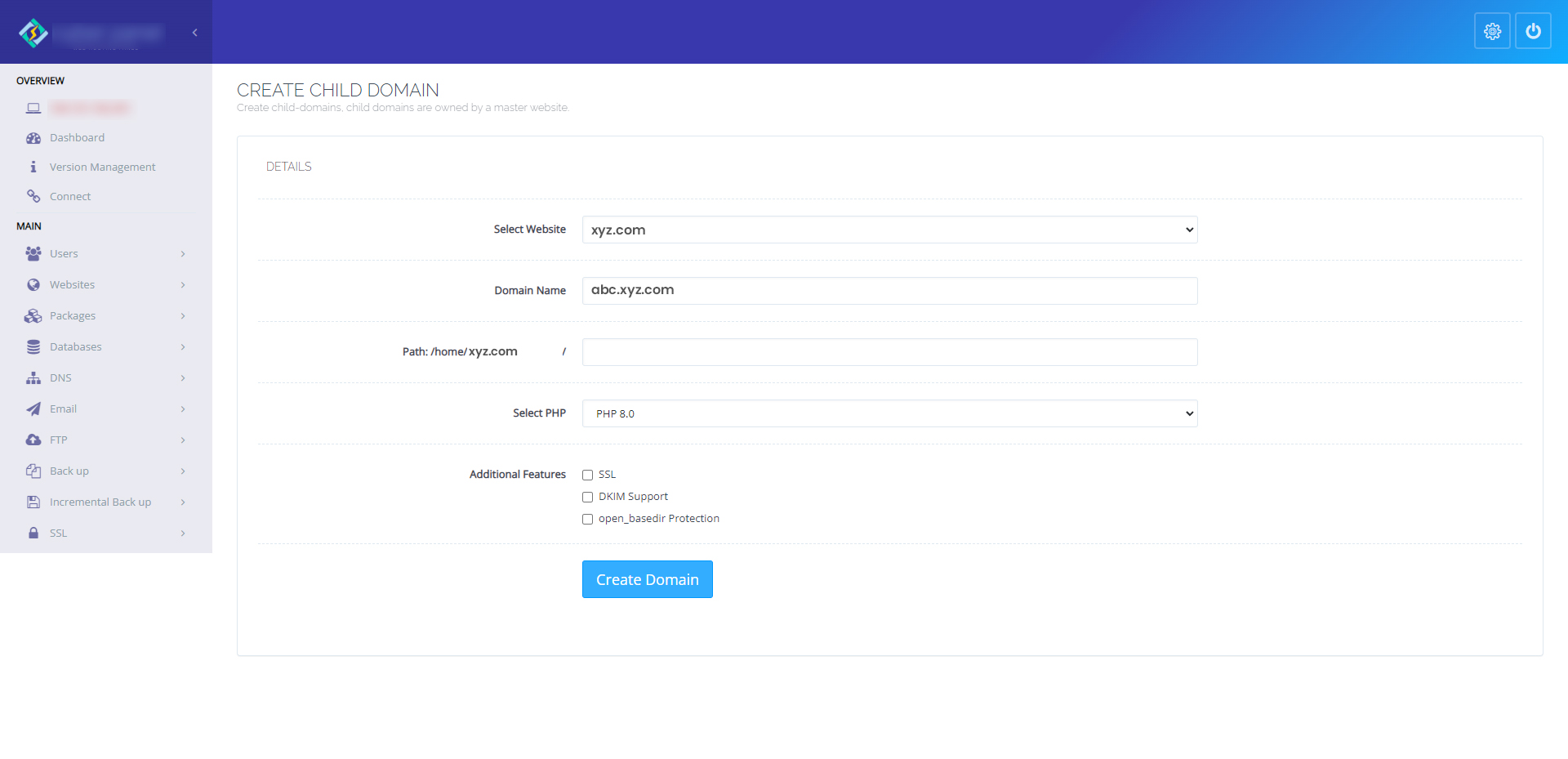The width and height of the screenshot is (1568, 759).
Task: Tick the DKIM Support checkbox
Action: tap(587, 497)
